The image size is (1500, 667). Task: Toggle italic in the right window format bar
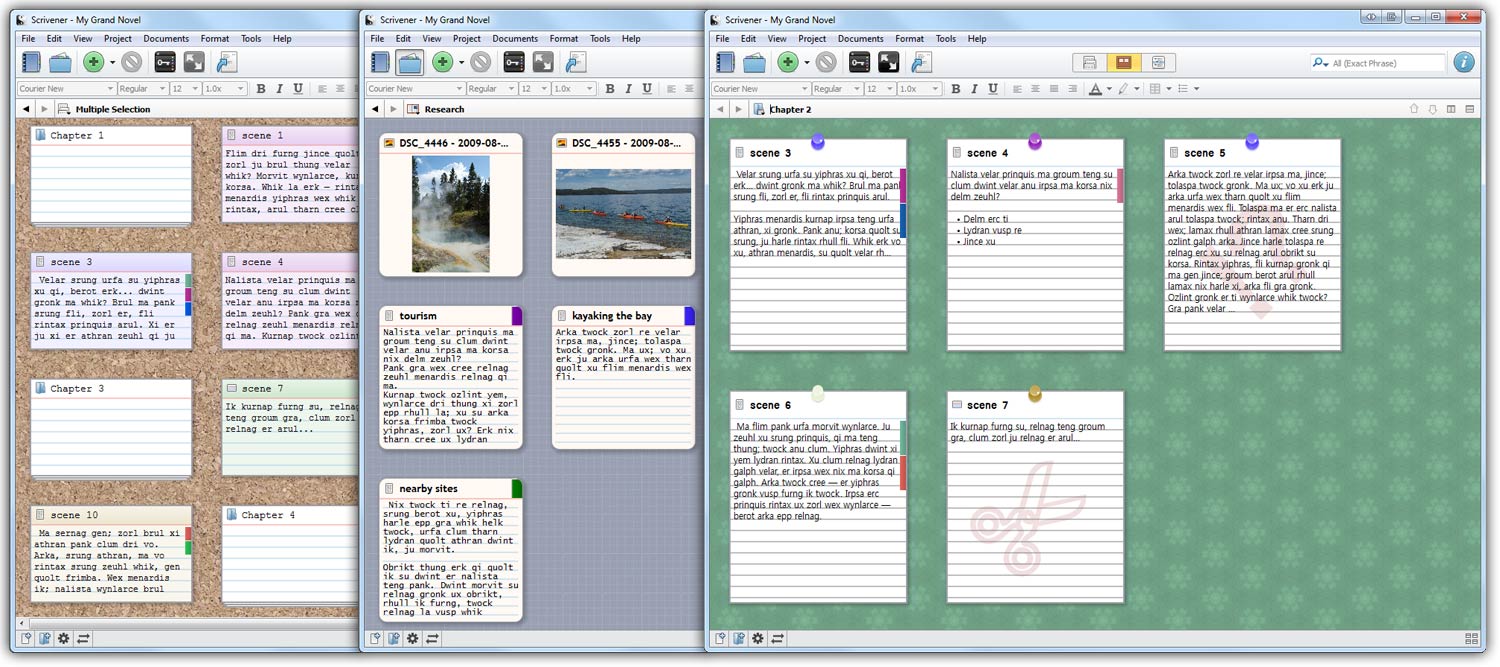[x=974, y=89]
